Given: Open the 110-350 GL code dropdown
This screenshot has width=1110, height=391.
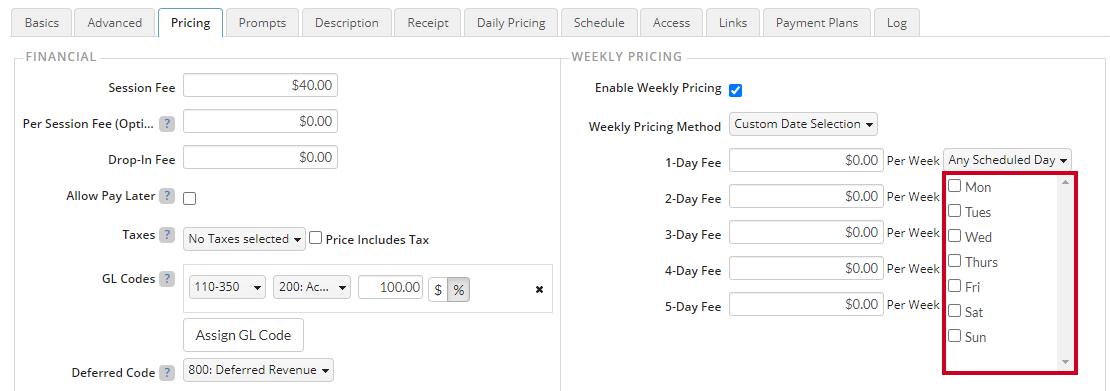Looking at the screenshot, I should coord(227,288).
